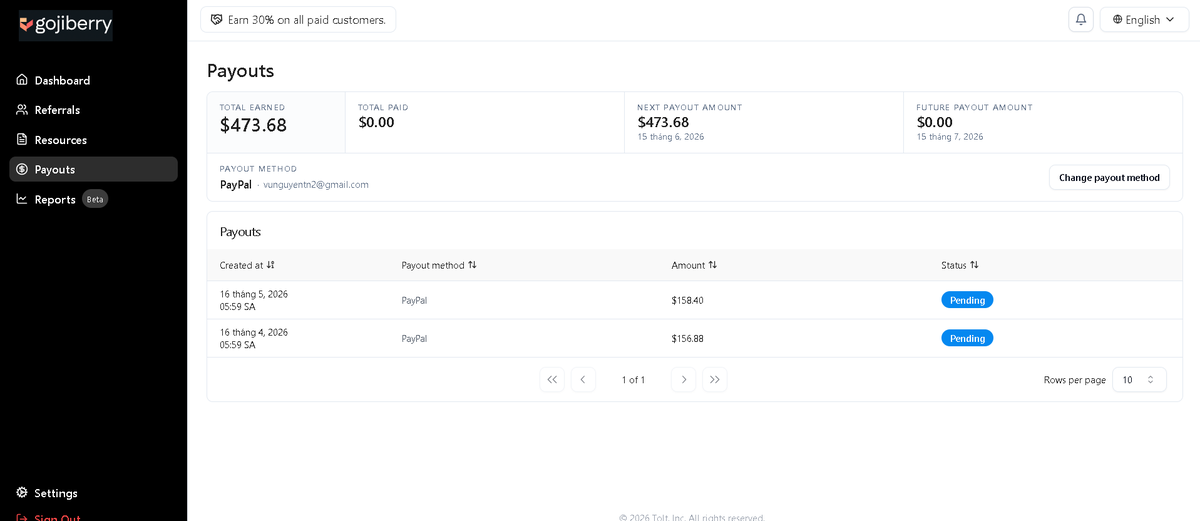Click the gojiberry logo

[x=66, y=24]
